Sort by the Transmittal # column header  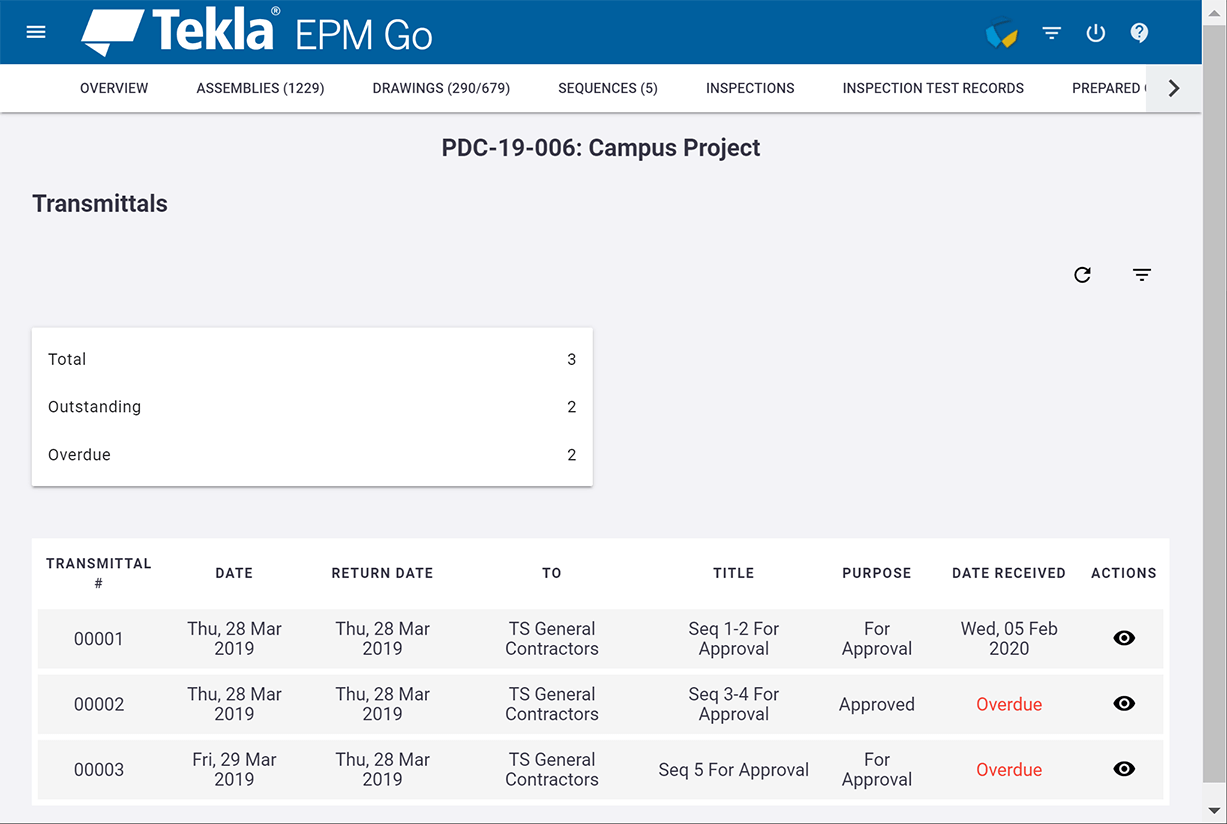[x=99, y=573]
